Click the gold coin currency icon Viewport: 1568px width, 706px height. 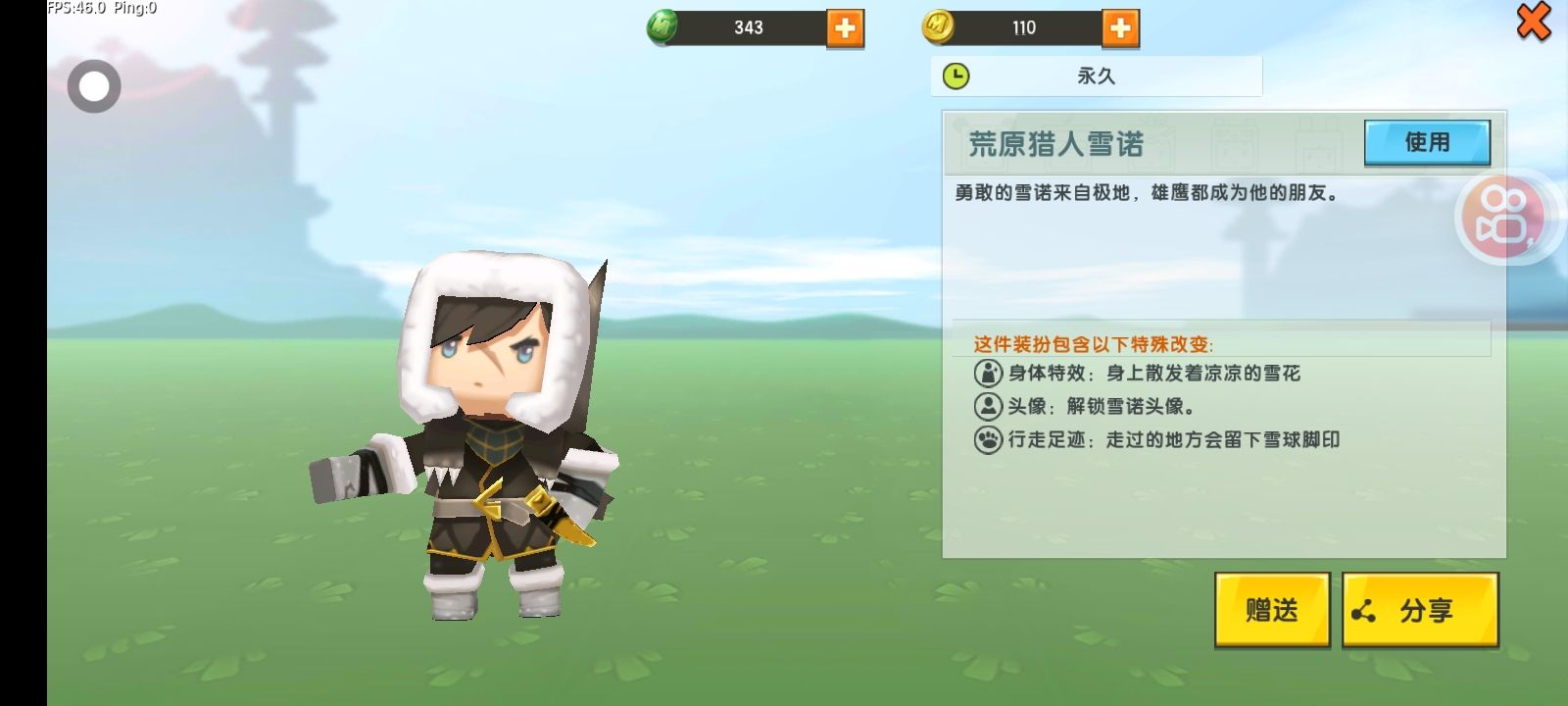click(938, 27)
